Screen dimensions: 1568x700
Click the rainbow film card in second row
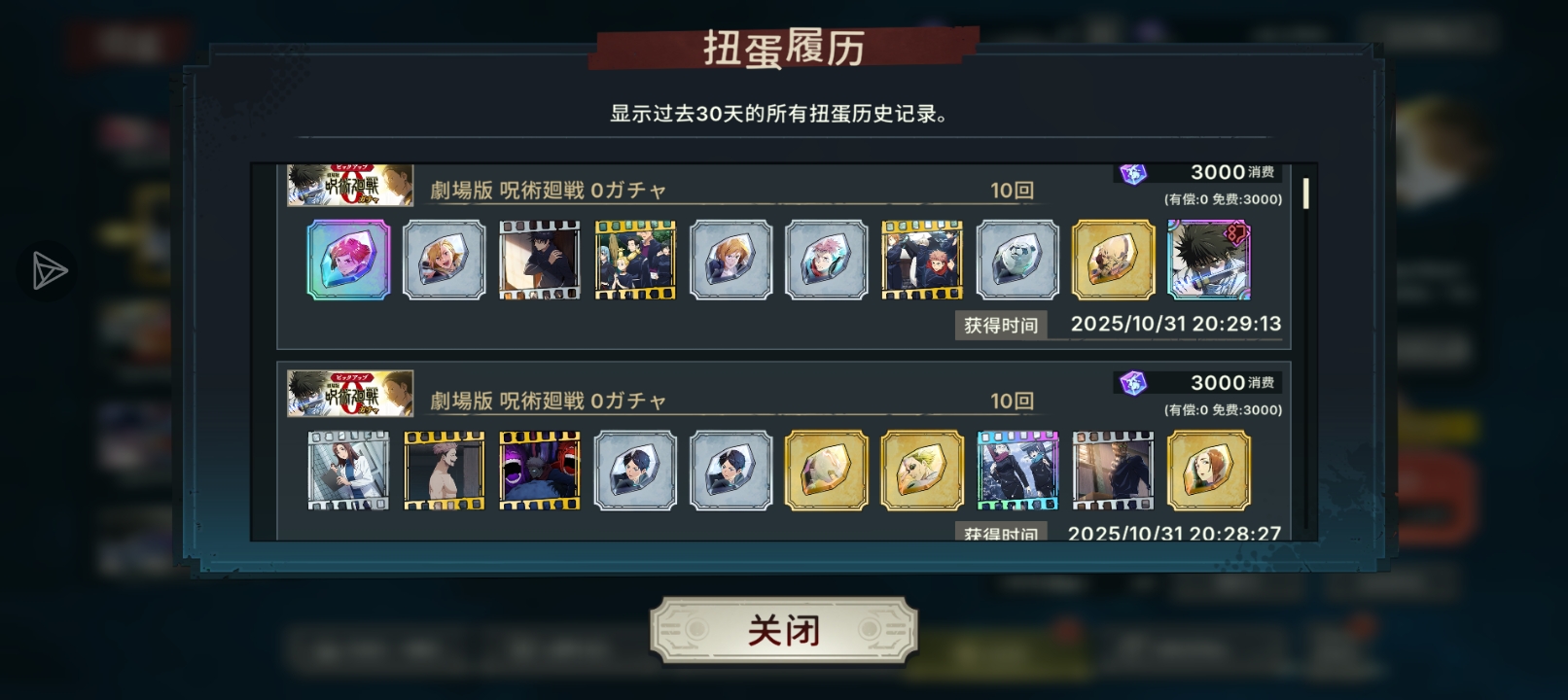tap(1017, 471)
